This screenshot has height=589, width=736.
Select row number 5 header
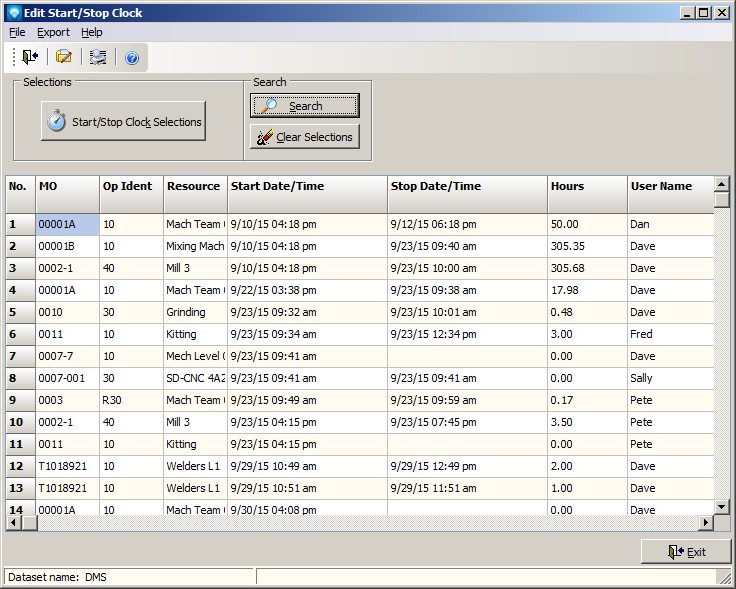pyautogui.click(x=19, y=312)
